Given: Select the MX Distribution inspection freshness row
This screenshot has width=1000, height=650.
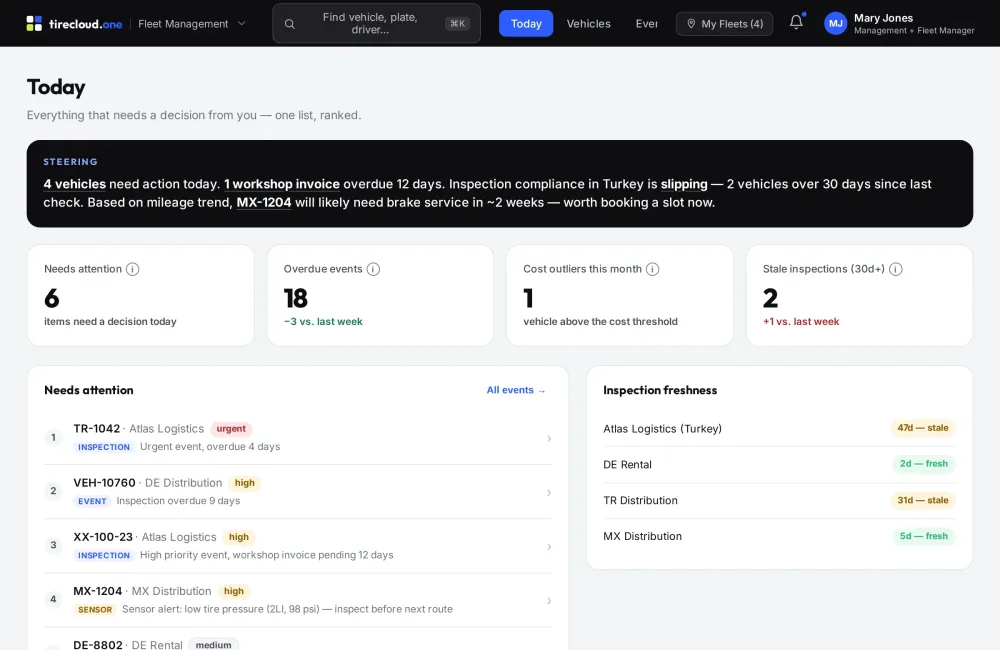Looking at the screenshot, I should tap(779, 536).
